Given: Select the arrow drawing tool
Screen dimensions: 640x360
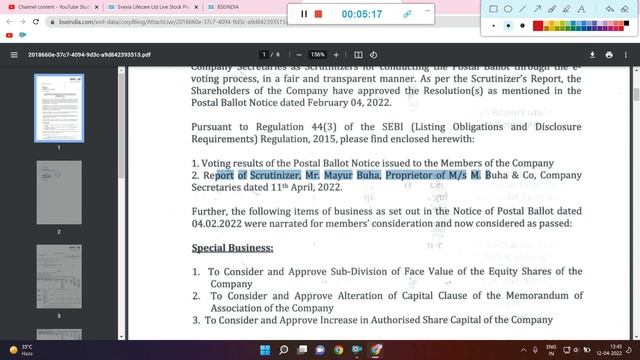Looking at the screenshot, I should click(537, 9).
